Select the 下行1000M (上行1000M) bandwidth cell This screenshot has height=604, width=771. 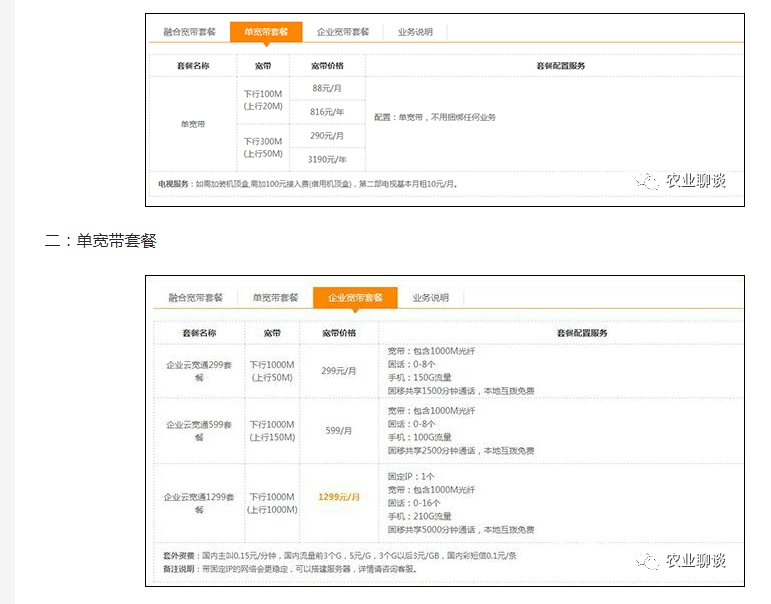pos(272,503)
